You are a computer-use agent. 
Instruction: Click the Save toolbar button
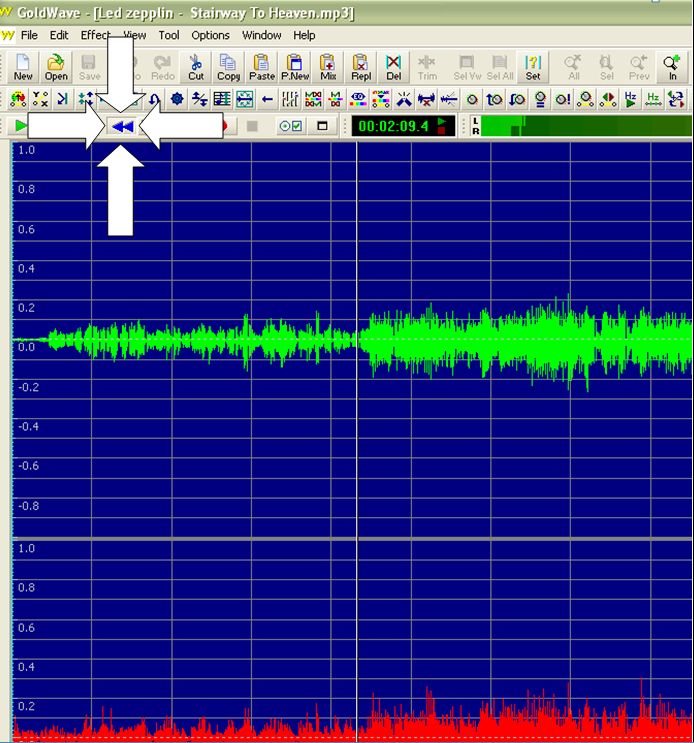click(x=89, y=67)
